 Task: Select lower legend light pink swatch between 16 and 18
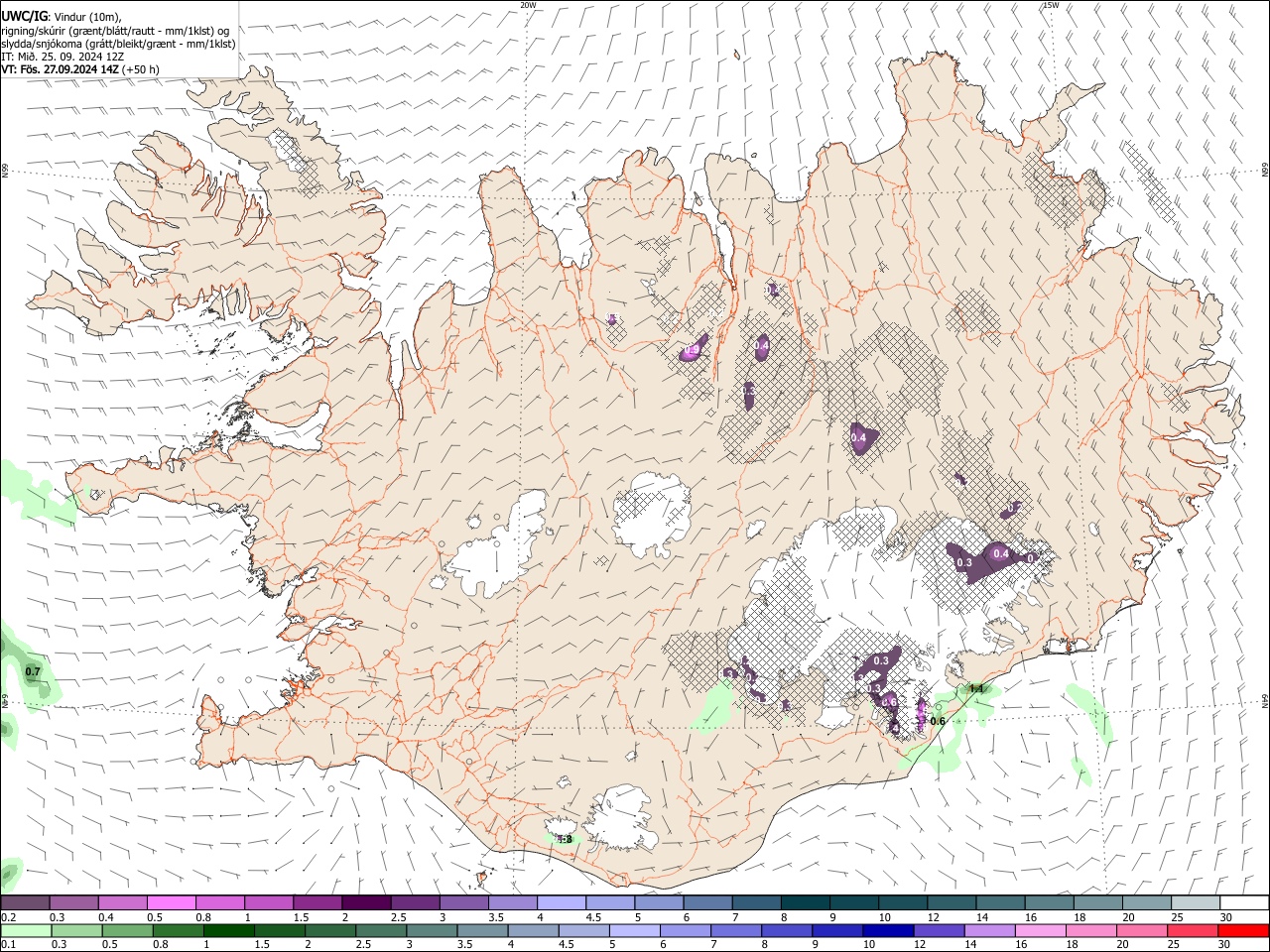(1041, 930)
